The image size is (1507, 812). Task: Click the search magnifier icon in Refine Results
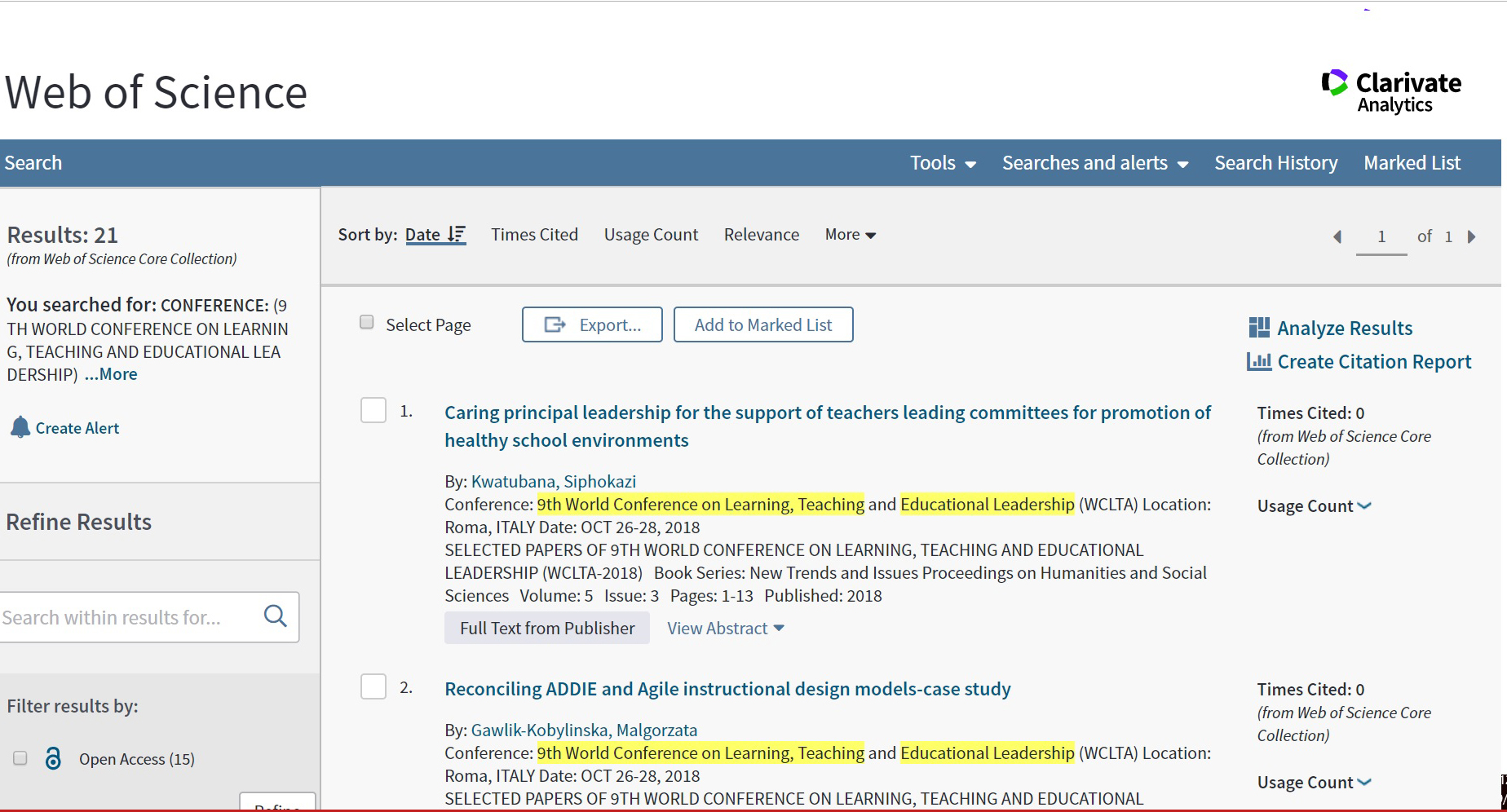276,616
